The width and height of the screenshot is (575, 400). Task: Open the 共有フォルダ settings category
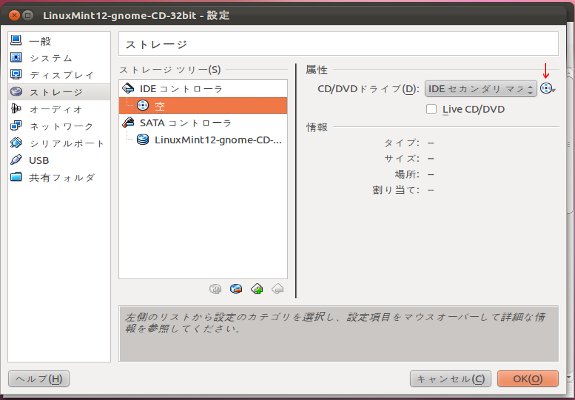tap(59, 177)
